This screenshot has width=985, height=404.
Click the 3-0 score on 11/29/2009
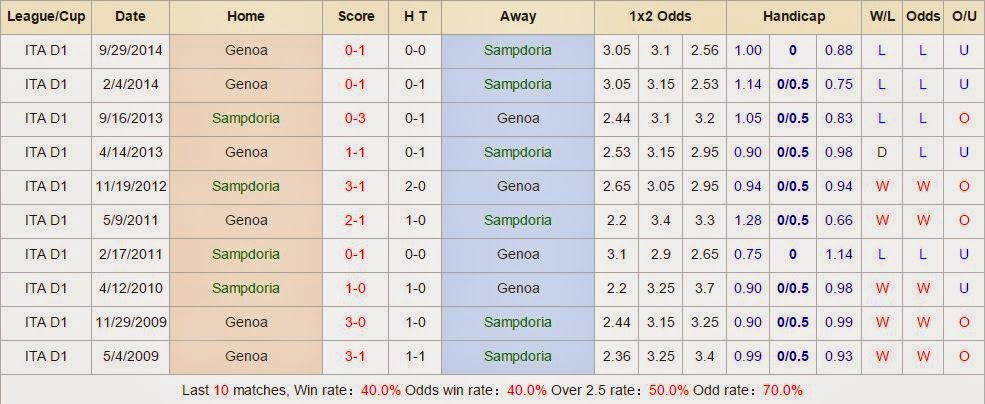pyautogui.click(x=355, y=322)
